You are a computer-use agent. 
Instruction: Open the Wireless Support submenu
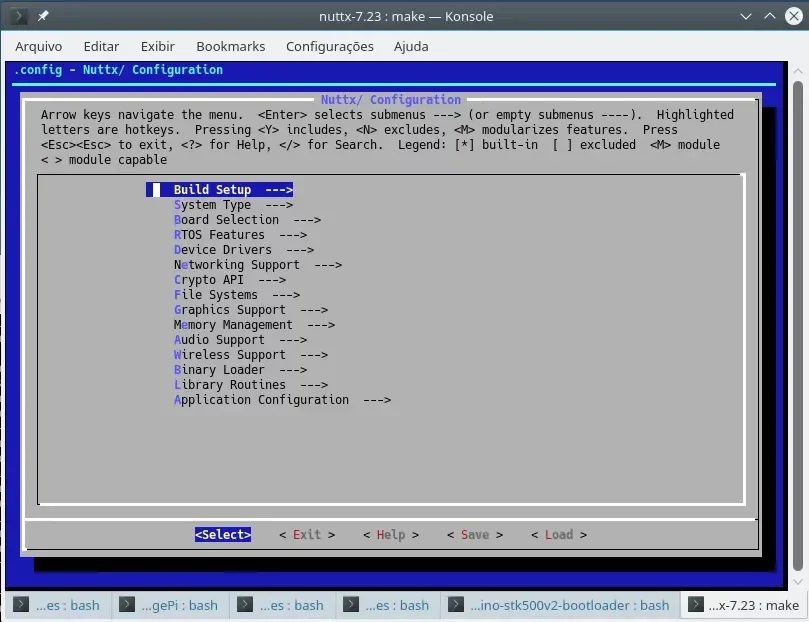pyautogui.click(x=251, y=355)
